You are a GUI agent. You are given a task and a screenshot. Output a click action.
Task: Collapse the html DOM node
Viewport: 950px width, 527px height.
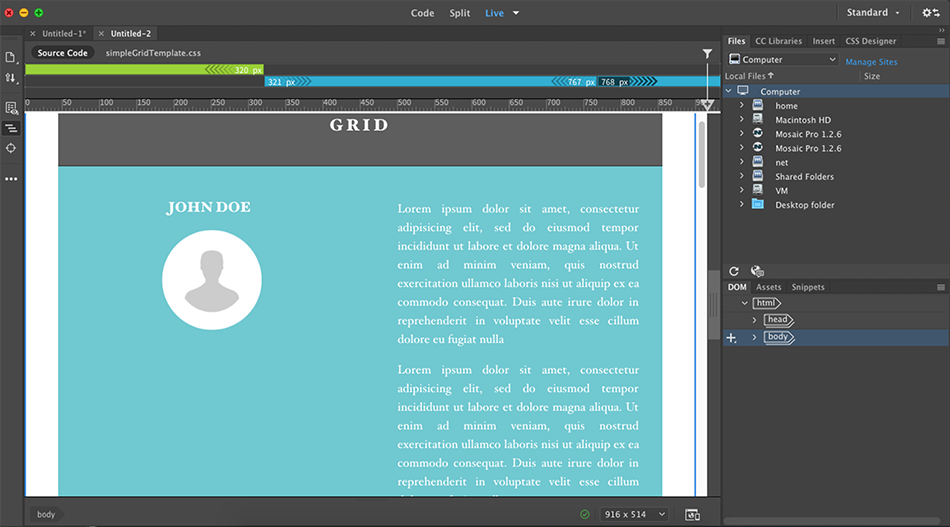pyautogui.click(x=745, y=303)
